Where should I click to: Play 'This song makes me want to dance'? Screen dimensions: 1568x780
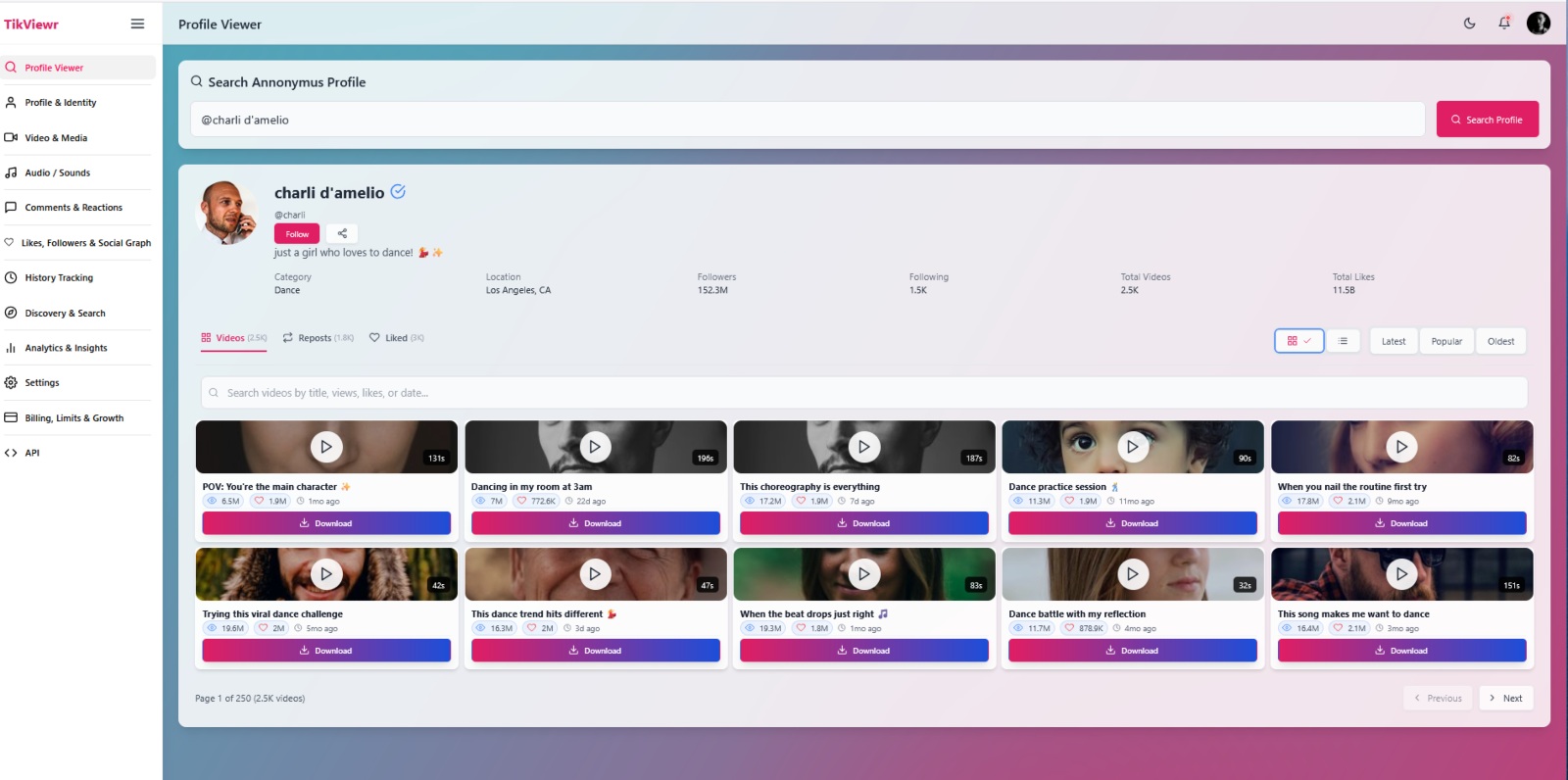[x=1401, y=574]
